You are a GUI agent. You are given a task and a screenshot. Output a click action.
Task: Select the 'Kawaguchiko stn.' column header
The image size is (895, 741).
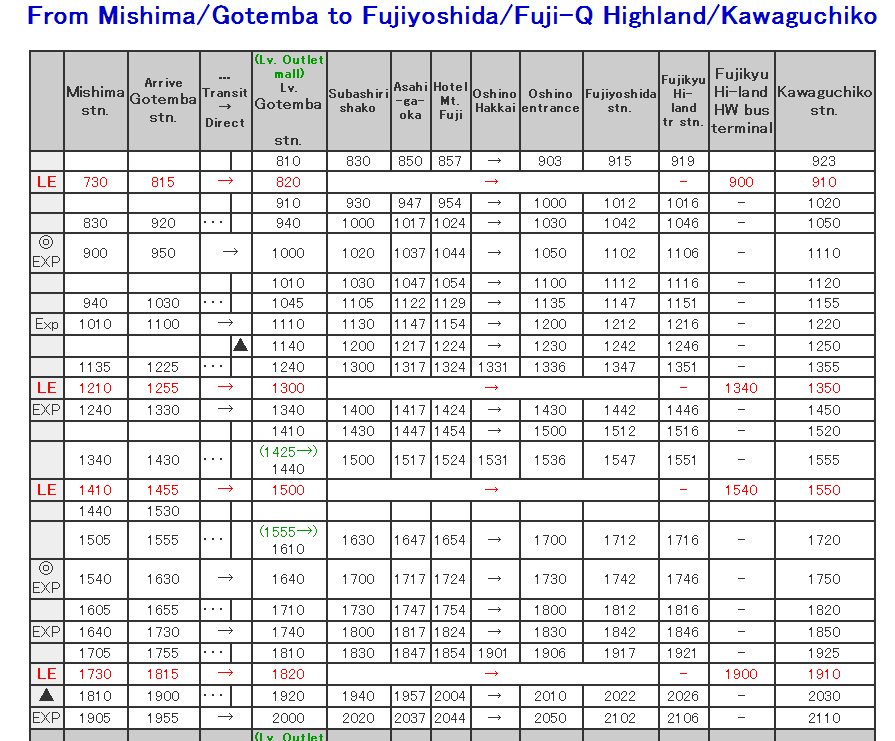pos(825,100)
